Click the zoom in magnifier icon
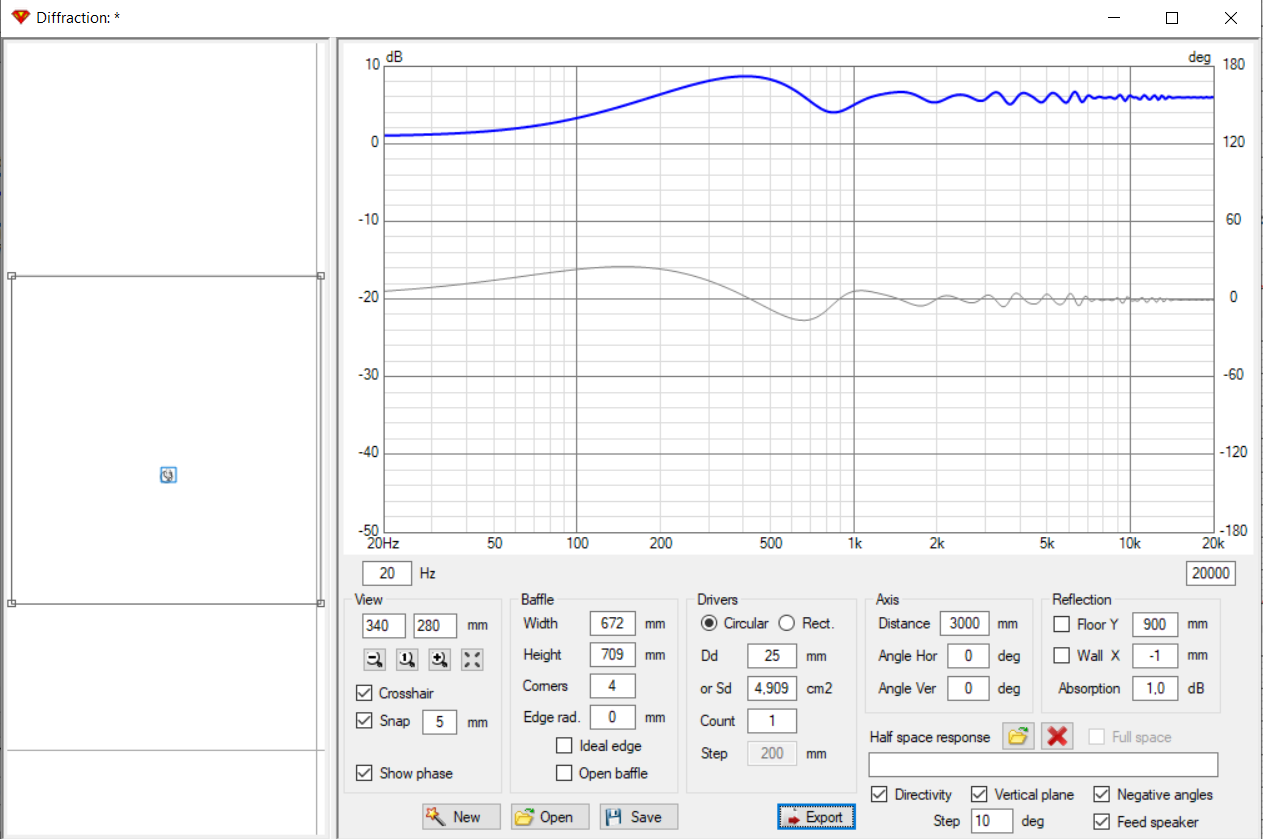1263x839 pixels. pos(440,659)
